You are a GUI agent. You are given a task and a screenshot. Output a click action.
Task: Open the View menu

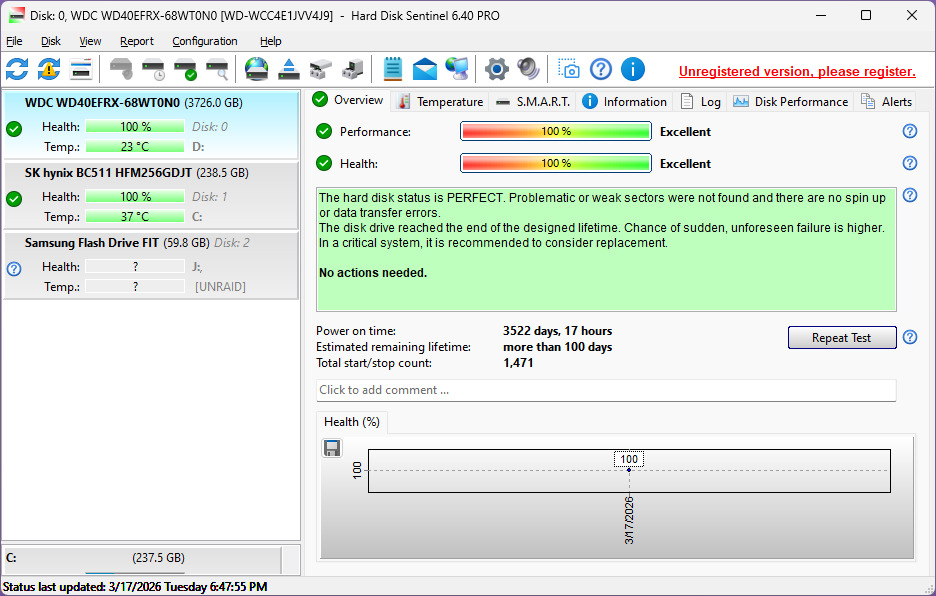click(90, 41)
